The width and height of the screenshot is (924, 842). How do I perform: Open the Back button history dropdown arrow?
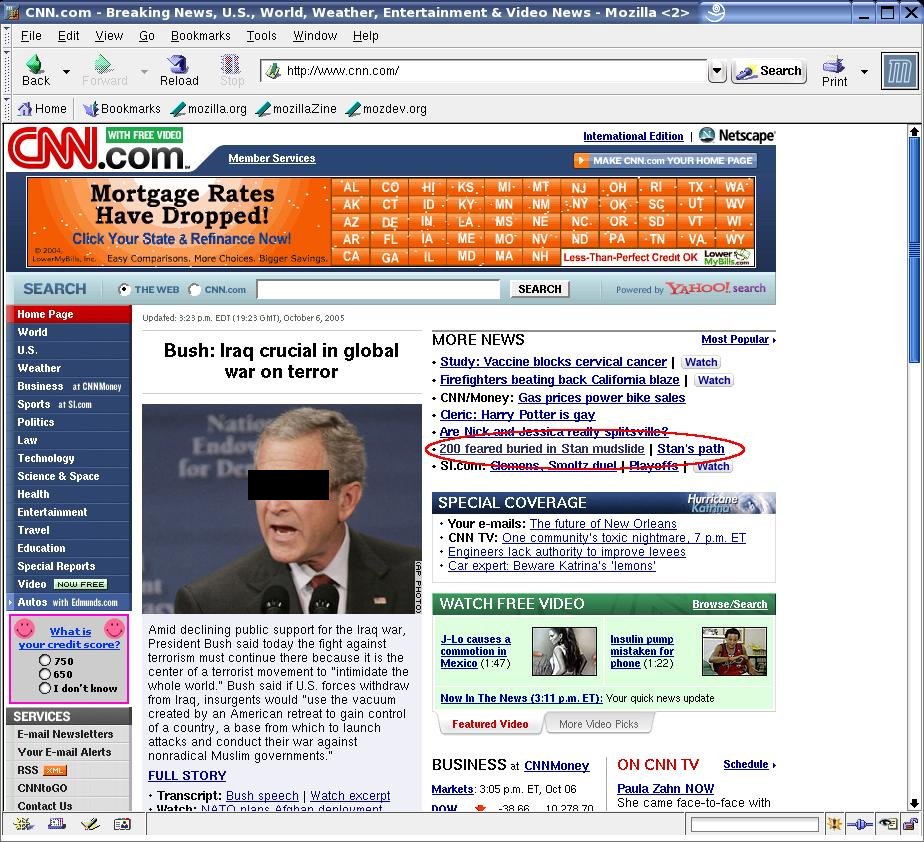tap(67, 71)
